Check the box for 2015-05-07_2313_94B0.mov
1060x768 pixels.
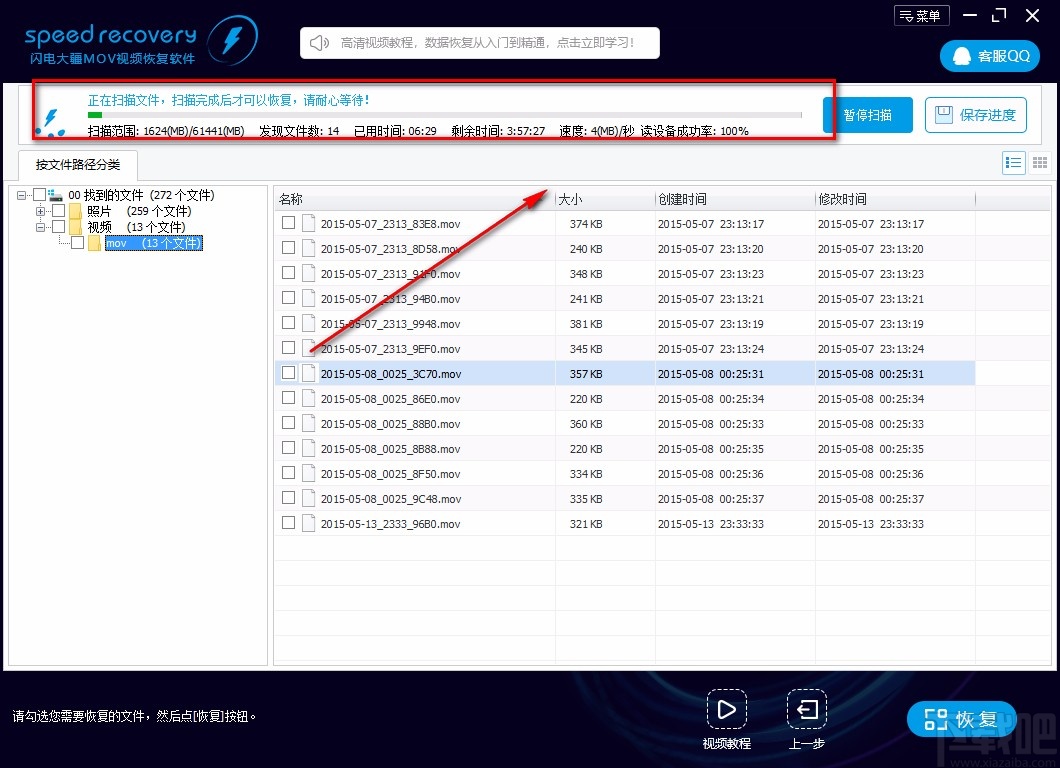[289, 297]
